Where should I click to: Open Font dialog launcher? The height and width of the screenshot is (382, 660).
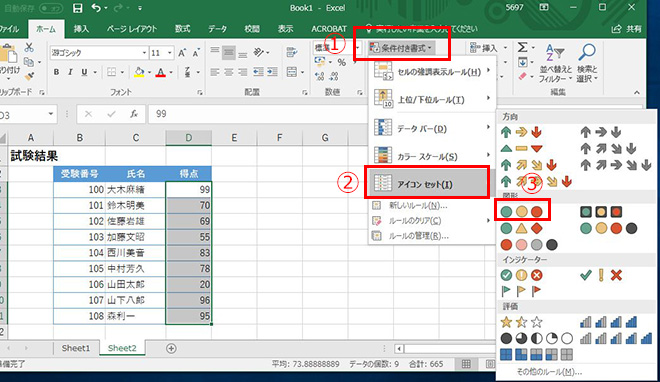[200, 93]
